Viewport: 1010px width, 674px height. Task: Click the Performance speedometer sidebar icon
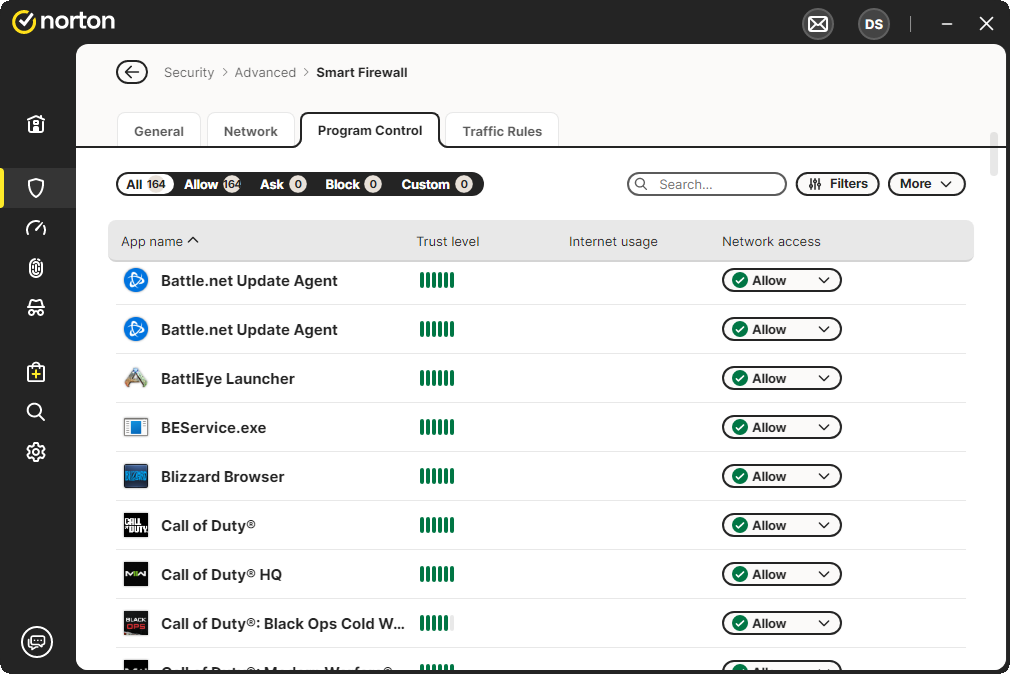tap(36, 228)
